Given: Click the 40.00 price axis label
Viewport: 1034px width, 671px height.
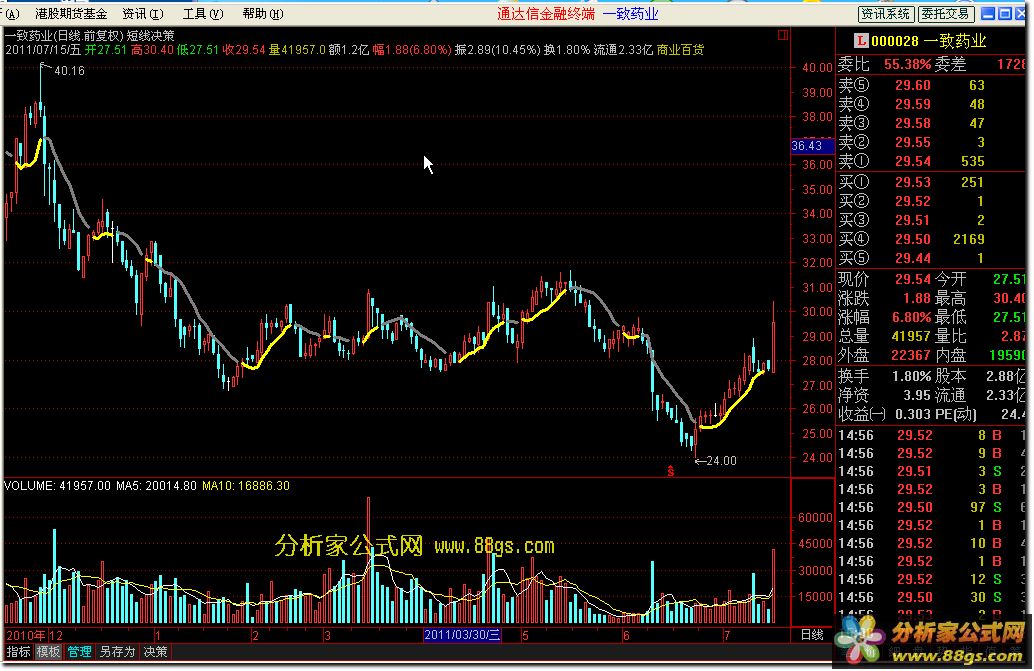Looking at the screenshot, I should [817, 67].
